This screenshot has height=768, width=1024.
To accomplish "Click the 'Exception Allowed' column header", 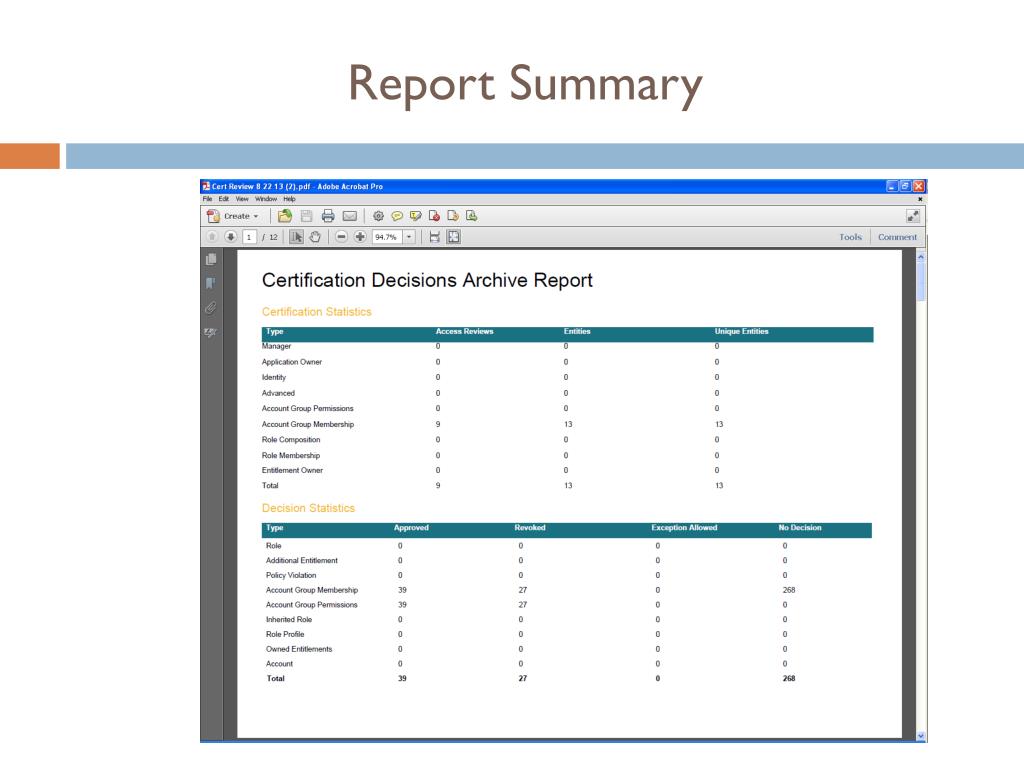I will (684, 528).
